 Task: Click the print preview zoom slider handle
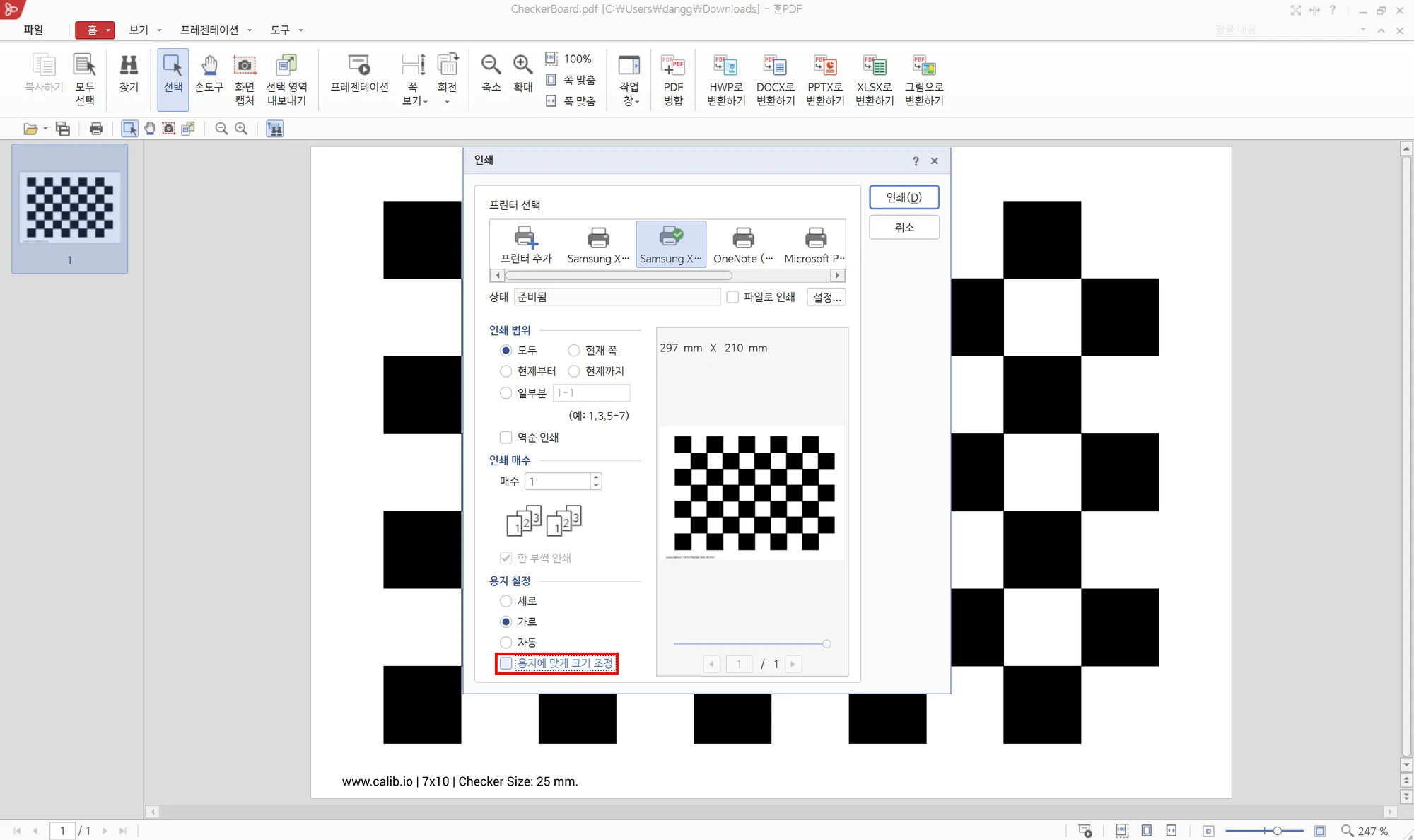click(826, 643)
